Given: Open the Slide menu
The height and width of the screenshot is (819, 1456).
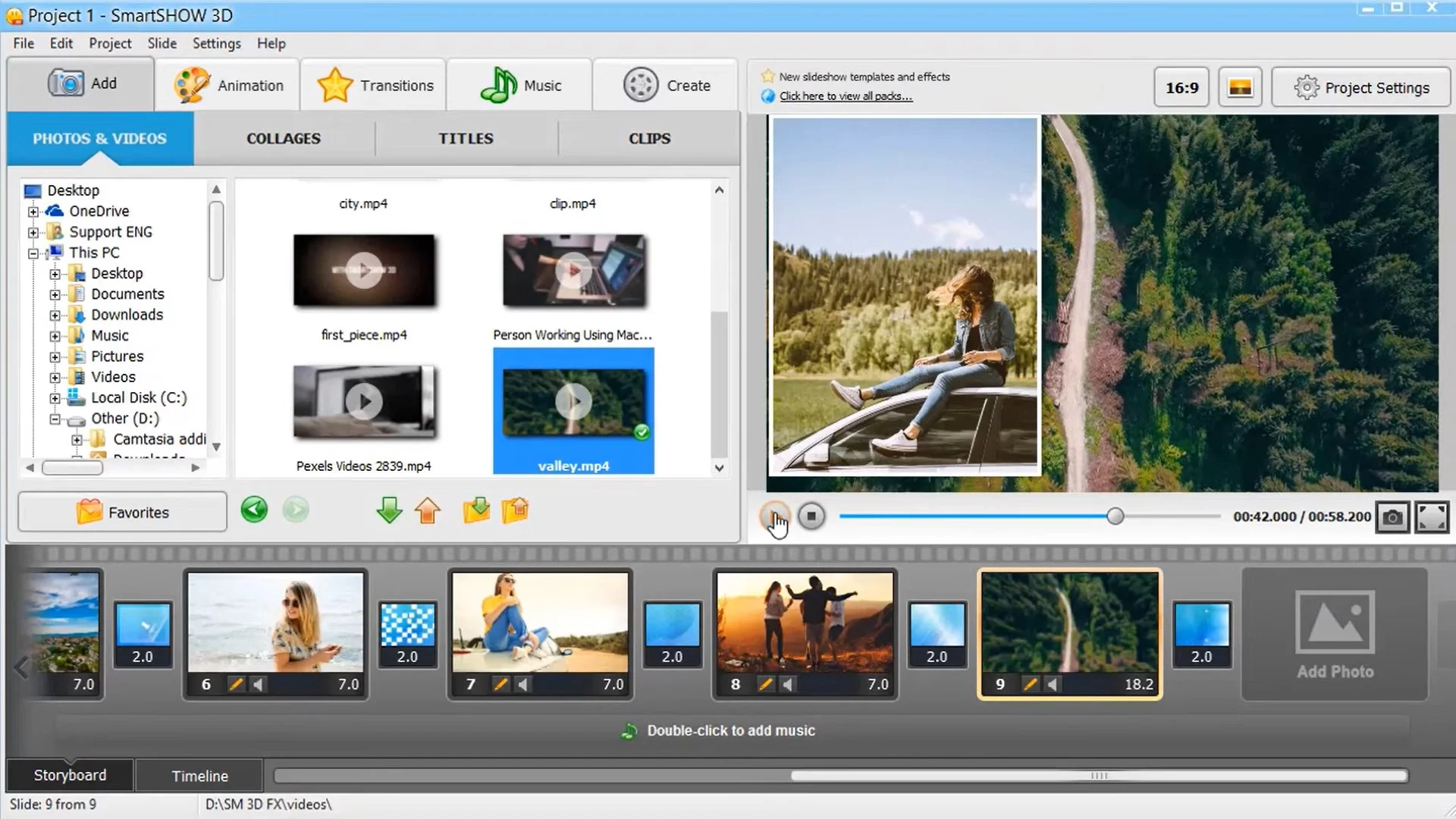Looking at the screenshot, I should (162, 43).
